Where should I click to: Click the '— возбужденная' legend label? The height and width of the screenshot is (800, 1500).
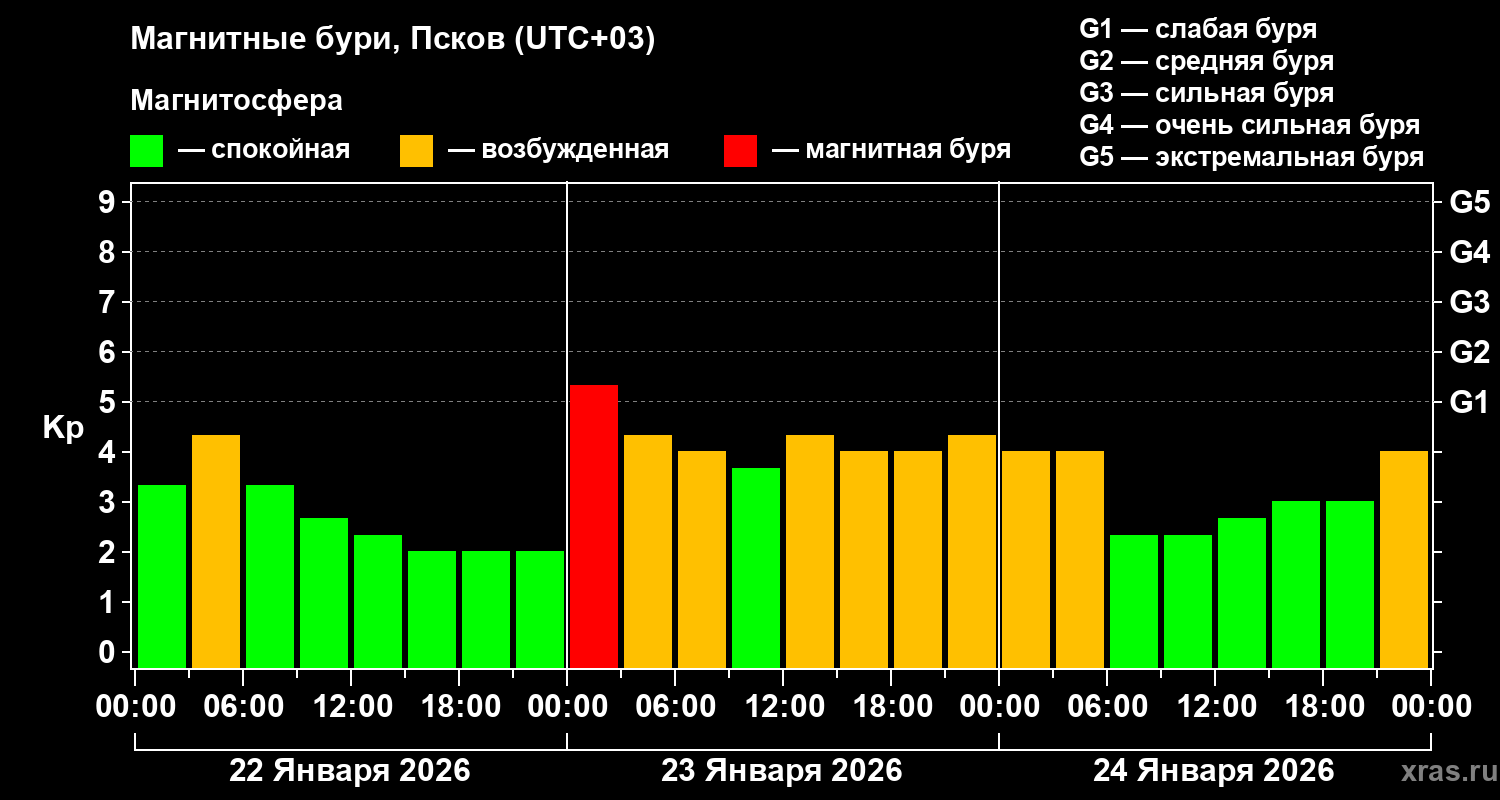tap(558, 150)
